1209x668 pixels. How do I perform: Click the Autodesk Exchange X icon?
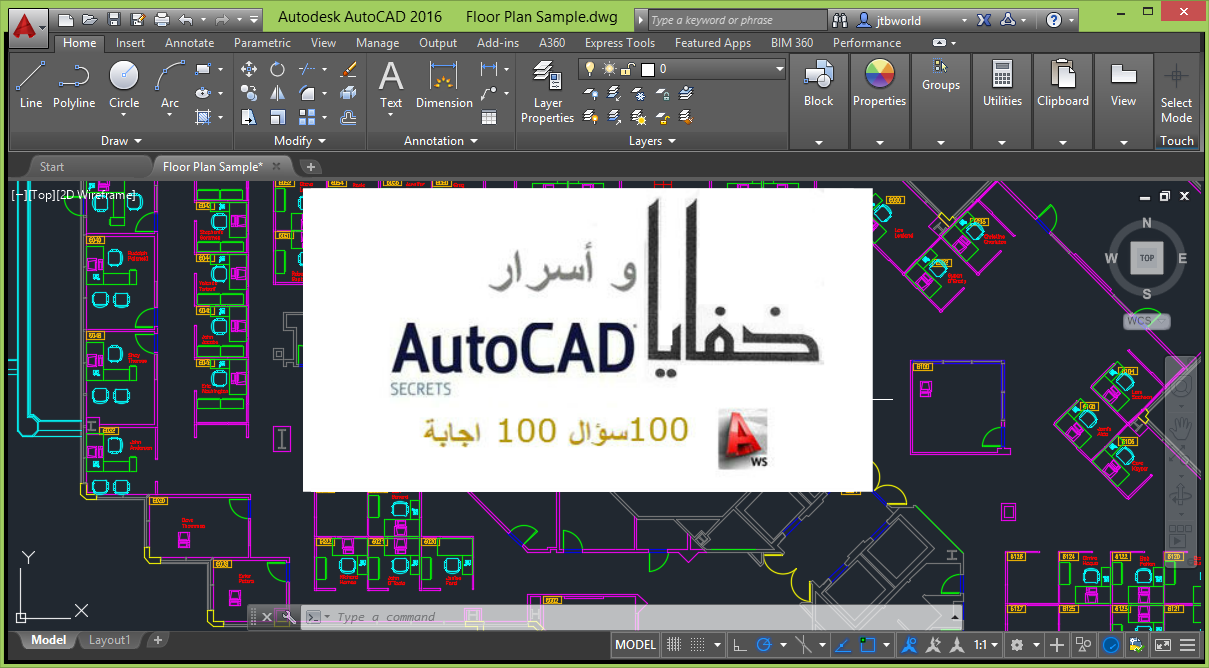(982, 19)
